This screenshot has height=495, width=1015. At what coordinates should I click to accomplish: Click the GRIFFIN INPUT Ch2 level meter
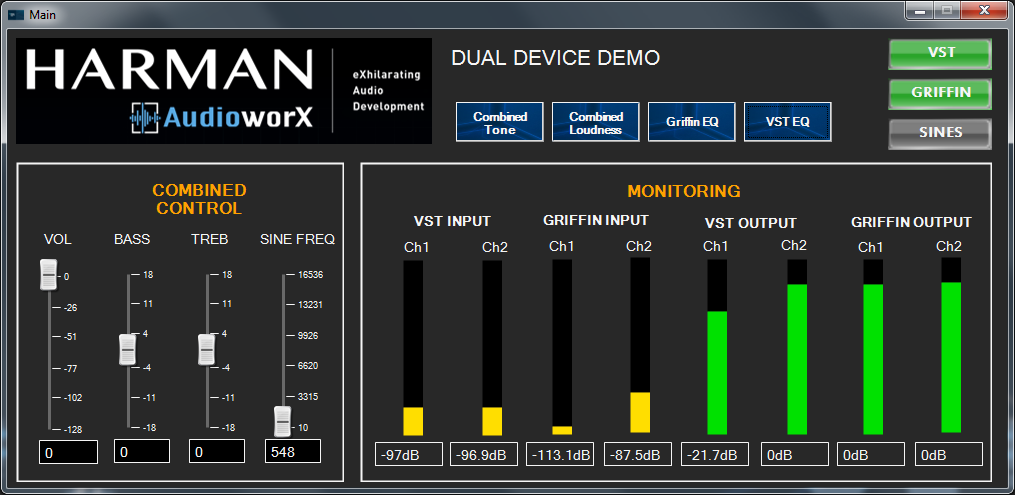coord(640,346)
